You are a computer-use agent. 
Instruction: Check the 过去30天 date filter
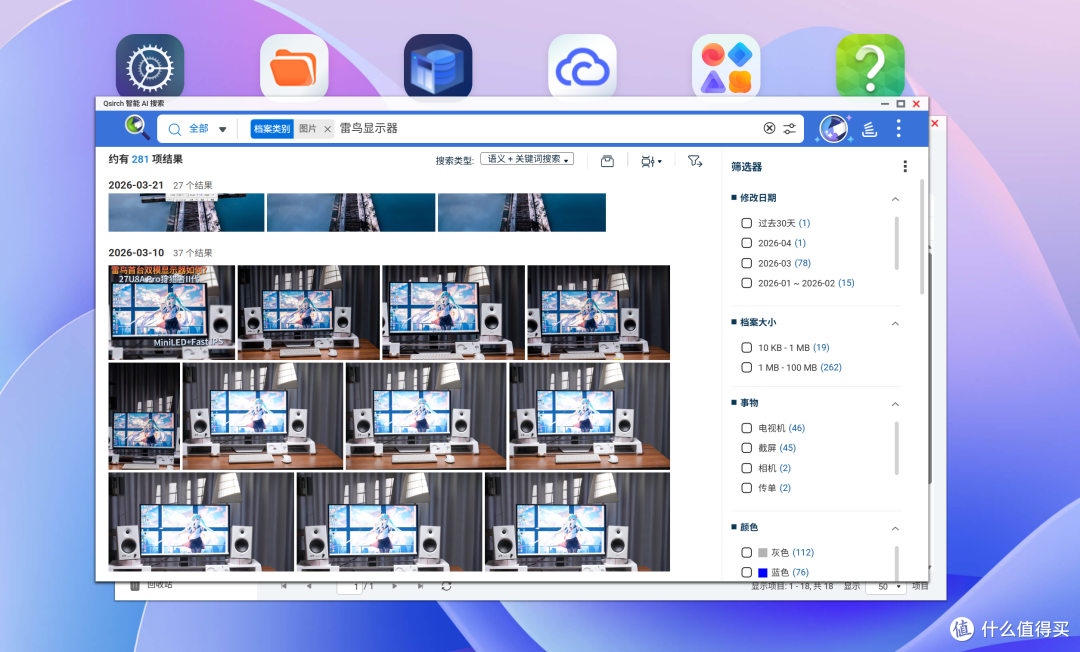(746, 223)
